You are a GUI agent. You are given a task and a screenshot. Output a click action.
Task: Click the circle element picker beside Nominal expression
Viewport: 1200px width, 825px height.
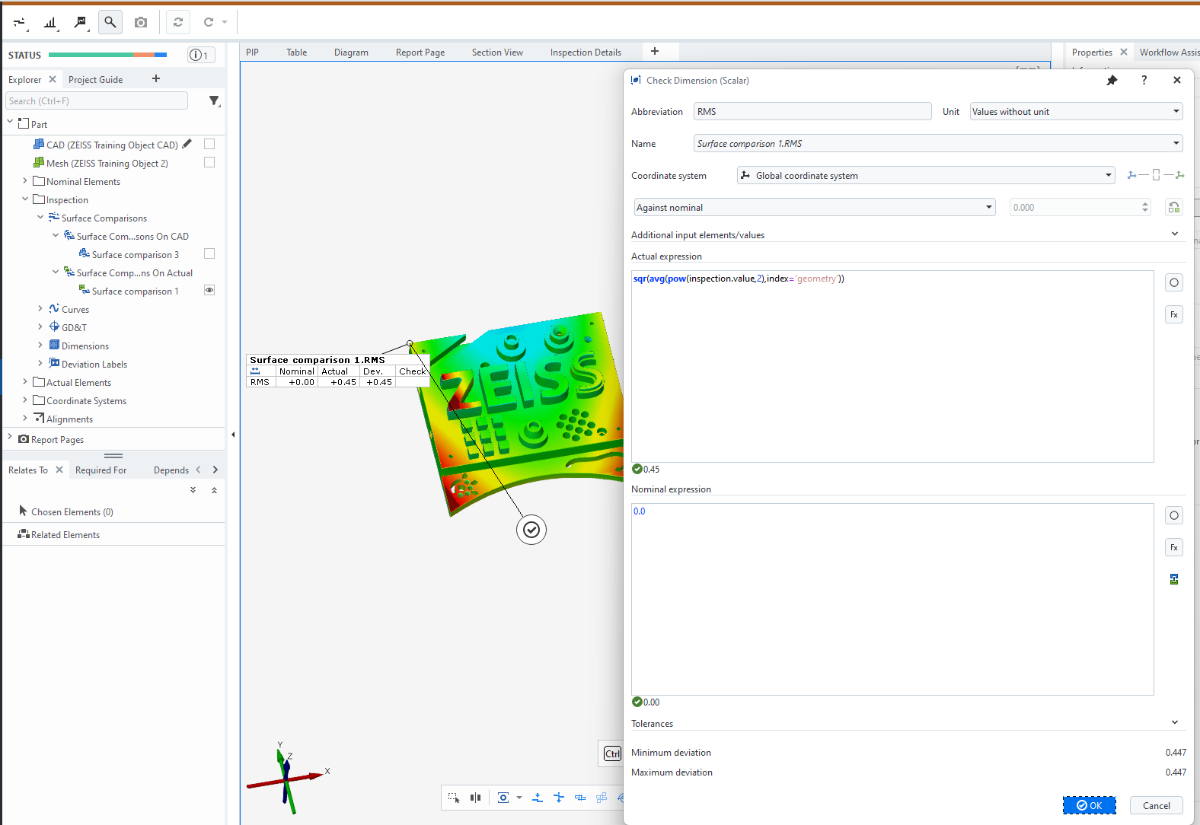pos(1174,516)
